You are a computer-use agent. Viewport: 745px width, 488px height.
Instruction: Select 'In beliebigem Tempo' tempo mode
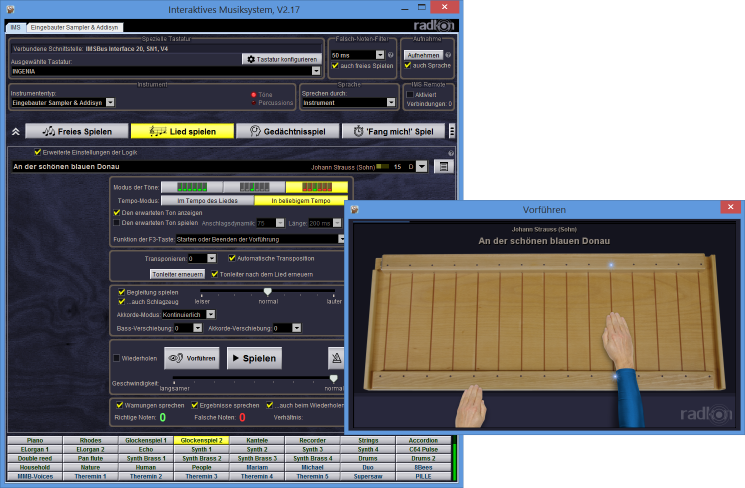[x=301, y=201]
